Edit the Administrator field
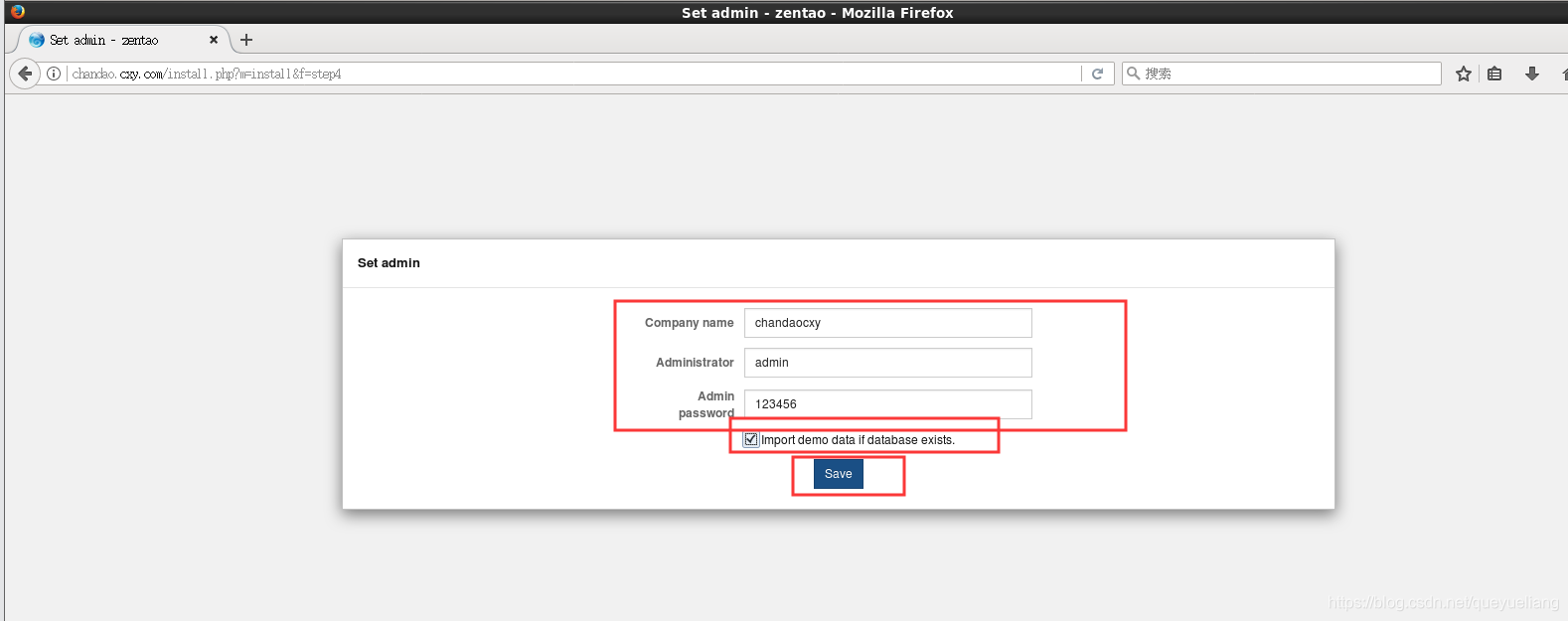The width and height of the screenshot is (1568, 621). [x=888, y=363]
